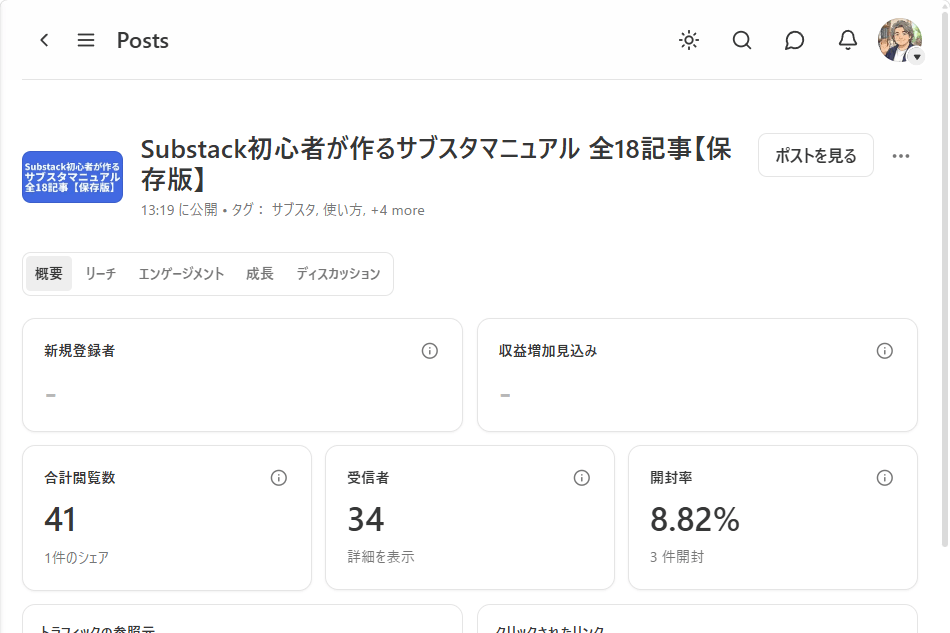Viewport: 950px width, 633px height.
Task: Switch to the リーチ tab
Action: [101, 274]
